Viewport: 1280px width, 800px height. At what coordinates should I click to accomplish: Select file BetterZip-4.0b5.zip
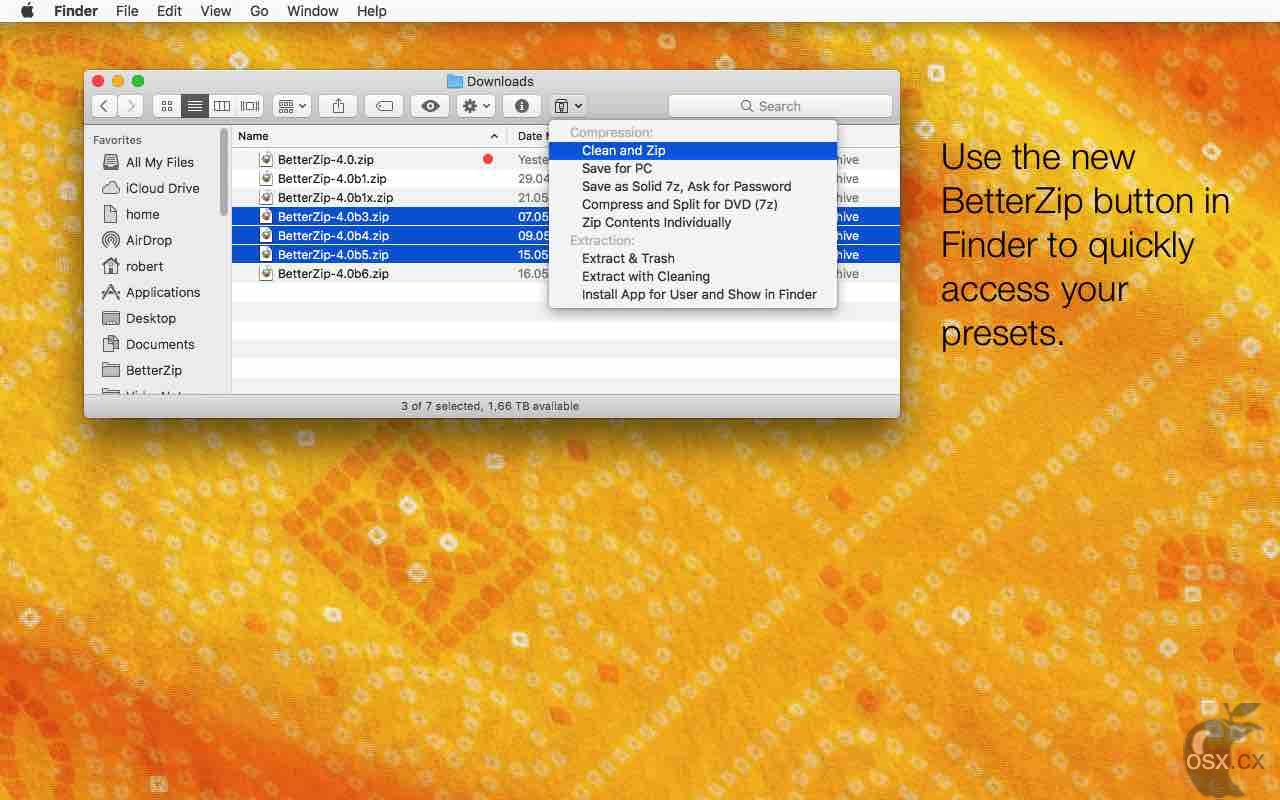[x=333, y=255]
